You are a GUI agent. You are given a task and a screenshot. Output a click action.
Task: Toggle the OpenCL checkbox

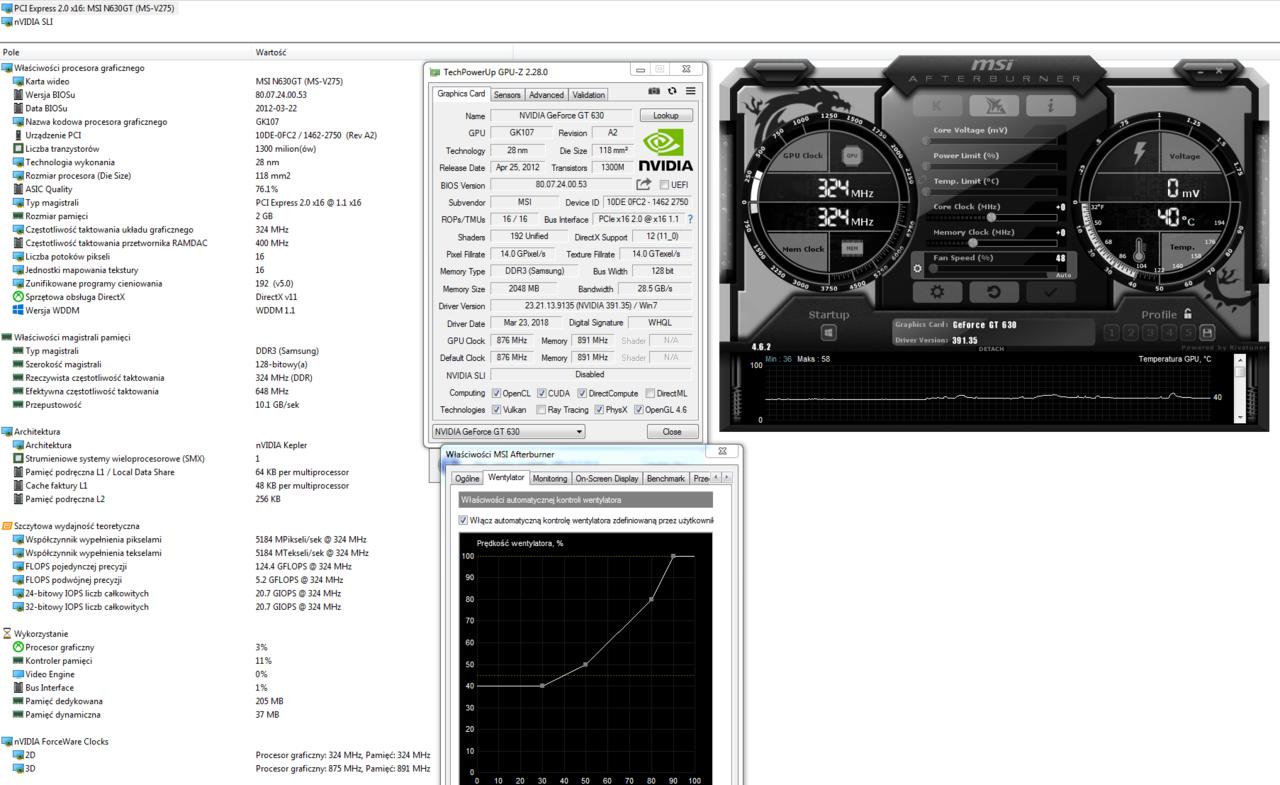496,393
